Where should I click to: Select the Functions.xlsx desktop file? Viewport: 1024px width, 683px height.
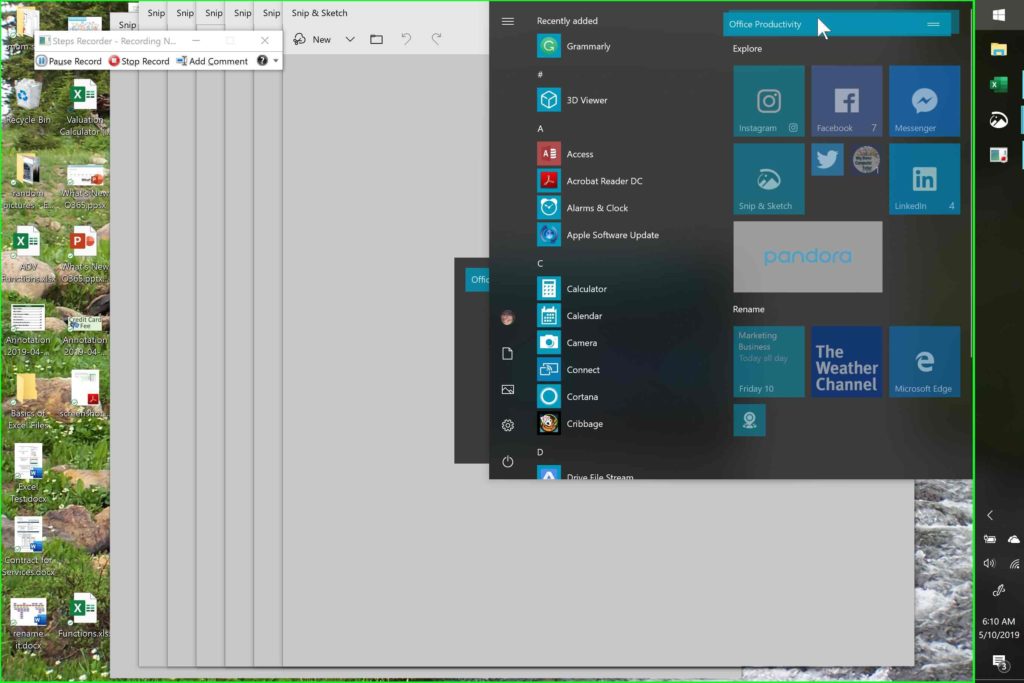click(83, 616)
